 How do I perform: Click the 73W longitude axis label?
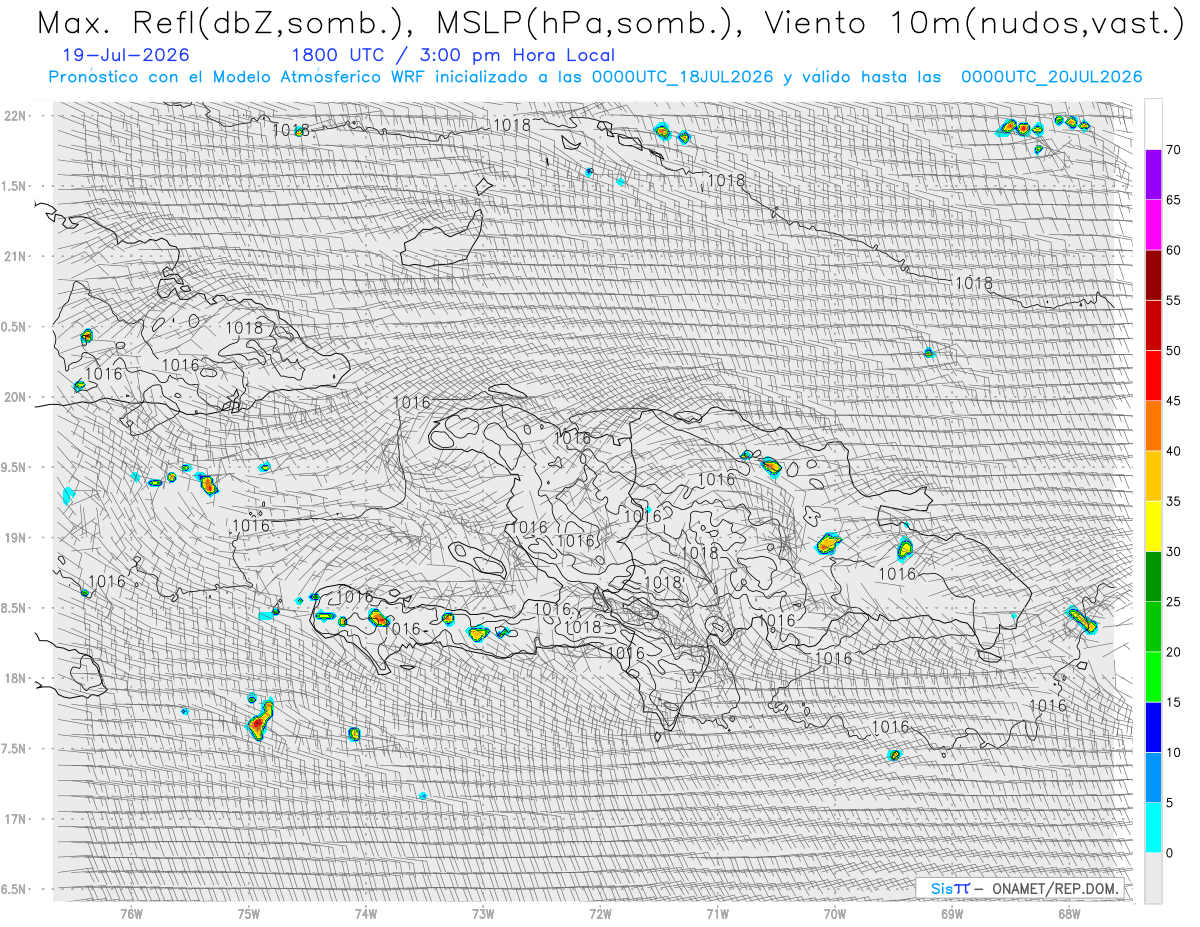click(483, 914)
